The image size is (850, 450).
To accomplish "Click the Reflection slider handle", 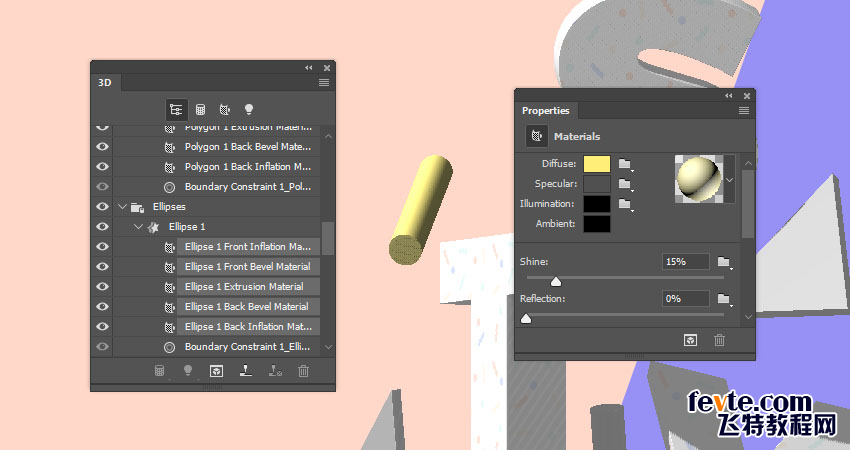I will 526,318.
